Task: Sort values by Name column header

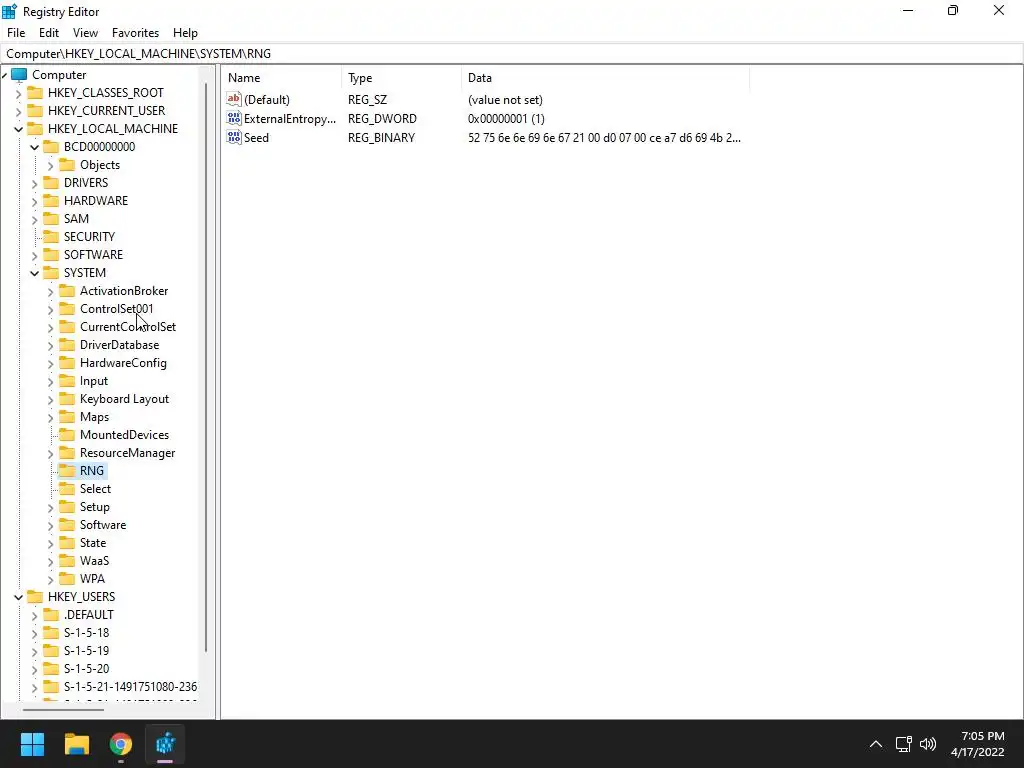Action: pyautogui.click(x=281, y=78)
